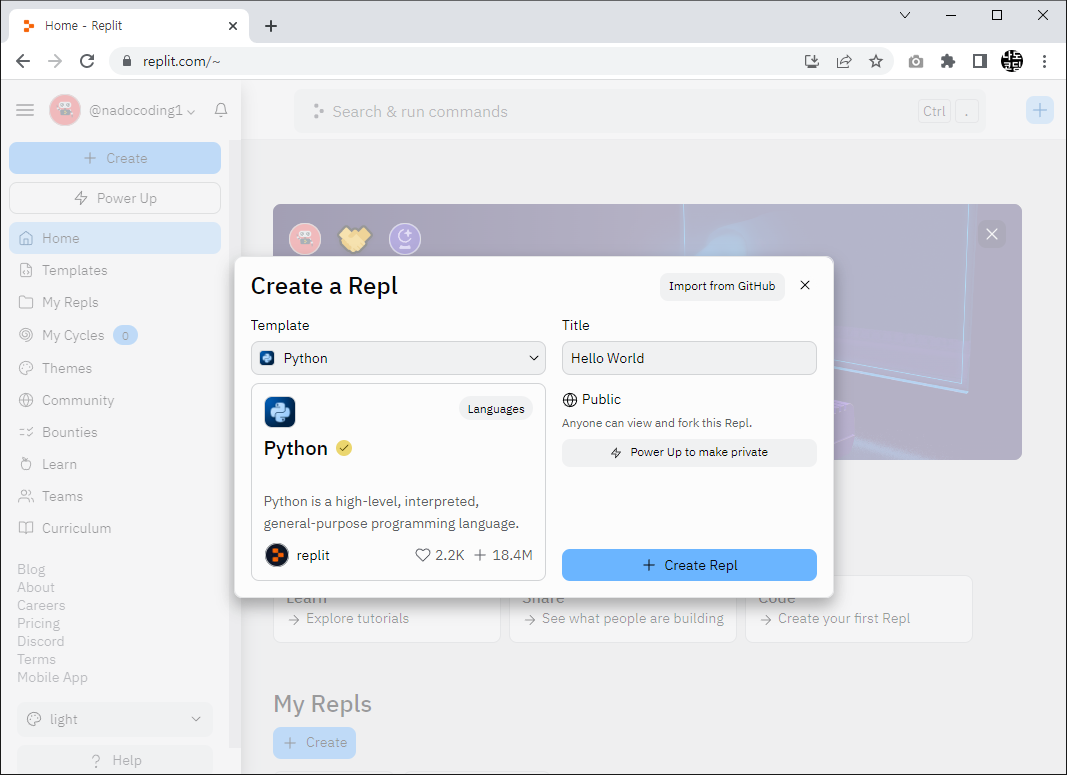Click the sidebar Create button
Viewport: 1067px width, 775px height.
pos(115,158)
